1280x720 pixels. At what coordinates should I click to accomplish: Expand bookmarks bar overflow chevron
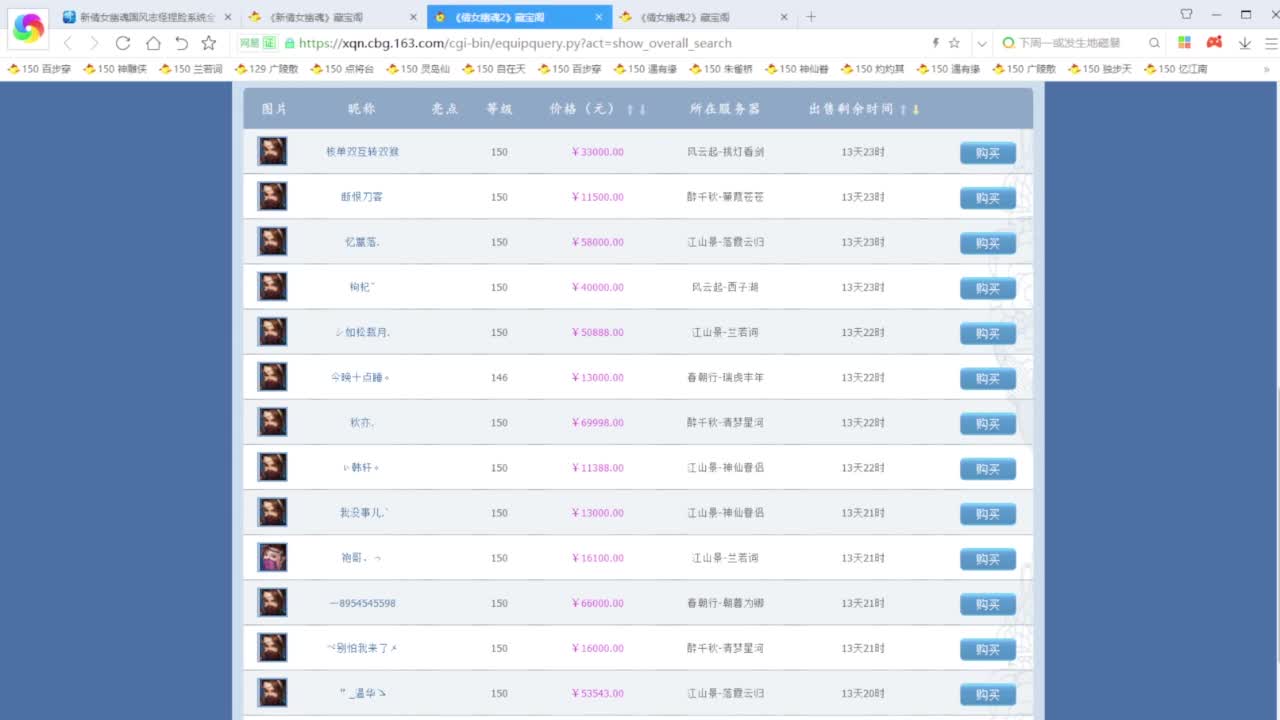tap(1267, 69)
